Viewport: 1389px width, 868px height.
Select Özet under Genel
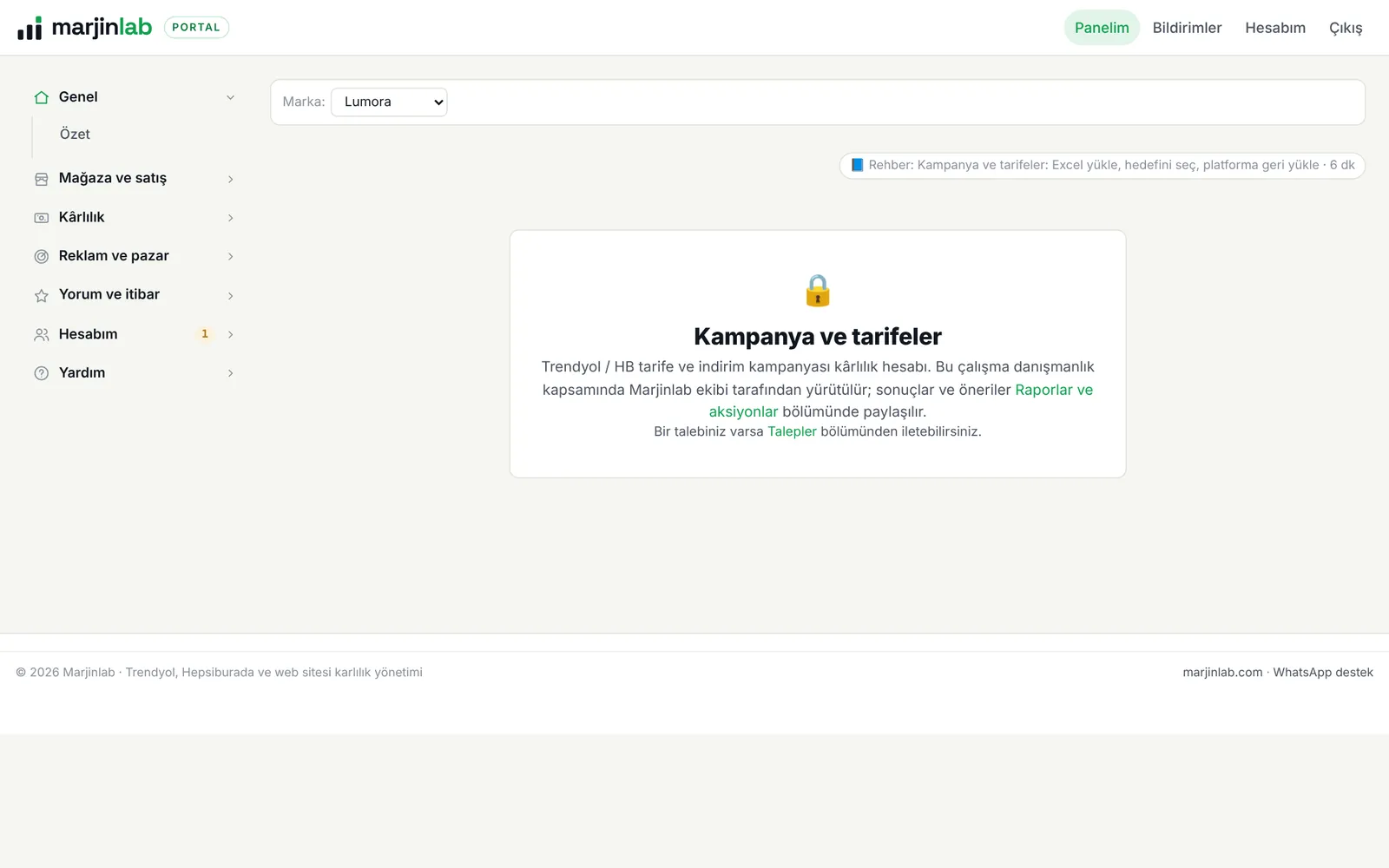(x=75, y=135)
